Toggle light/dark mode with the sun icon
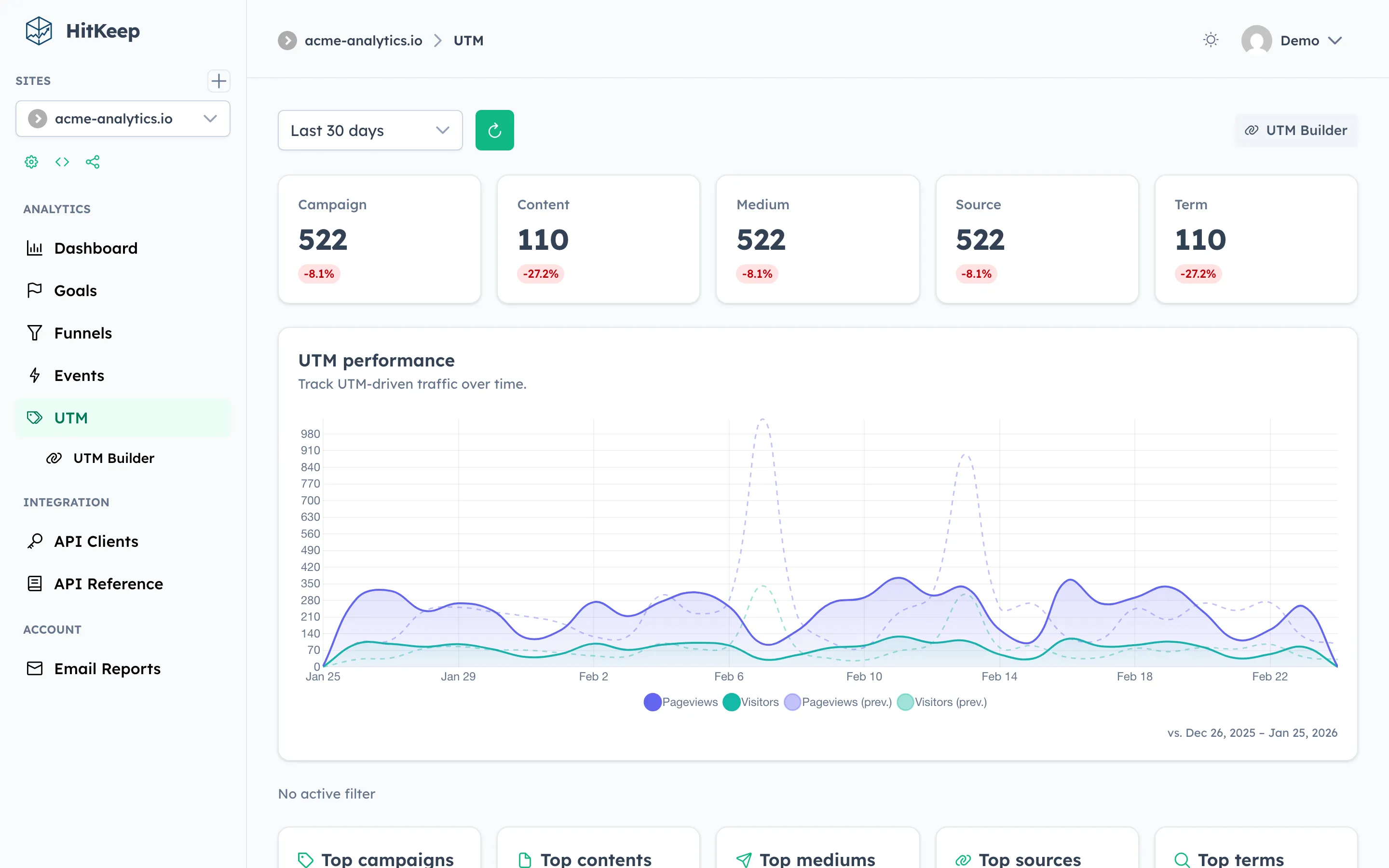1389x868 pixels. pyautogui.click(x=1211, y=40)
